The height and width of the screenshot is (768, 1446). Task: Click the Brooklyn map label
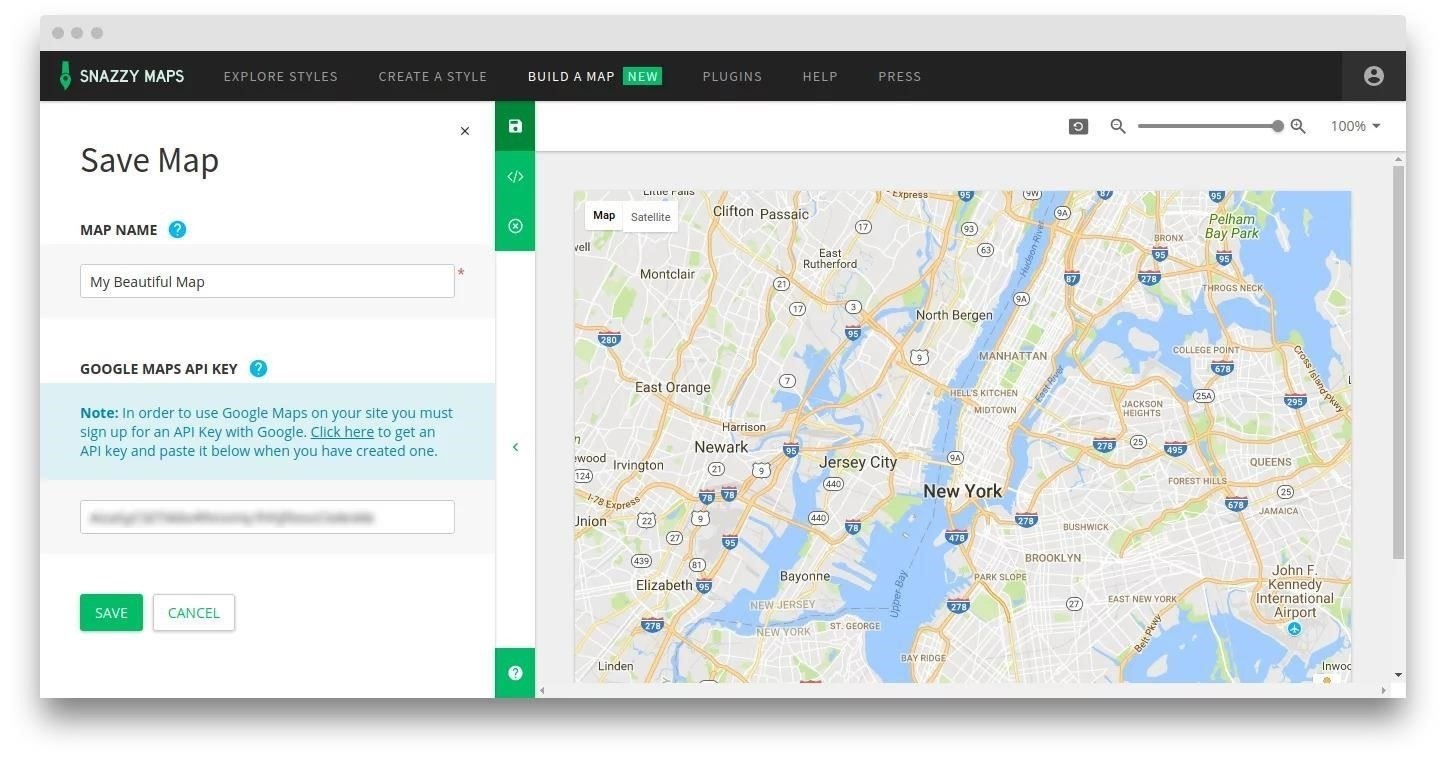click(x=1053, y=557)
